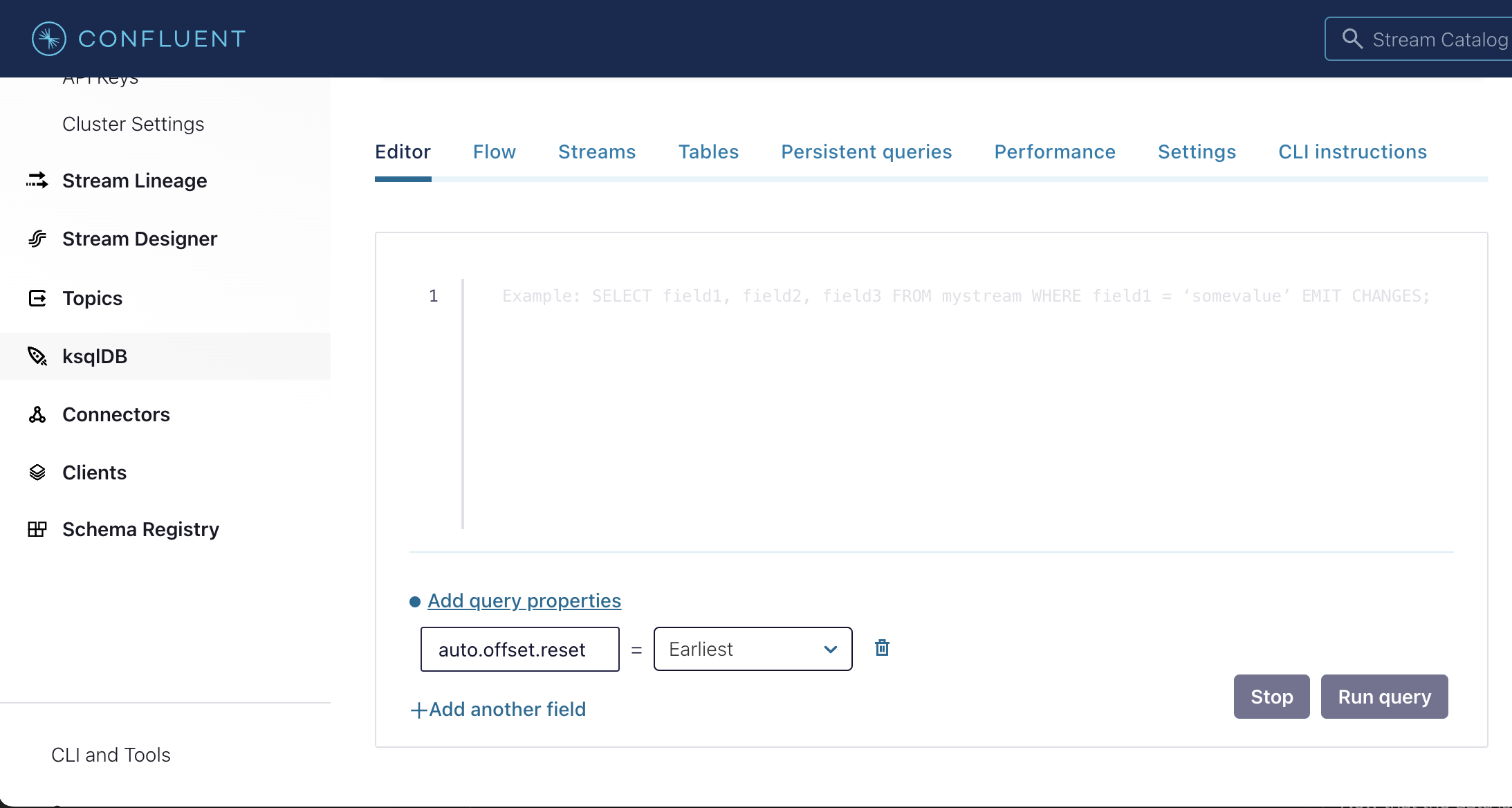Open Cluster Settings in sidebar
Screen dimensions: 1512x808
coord(133,124)
